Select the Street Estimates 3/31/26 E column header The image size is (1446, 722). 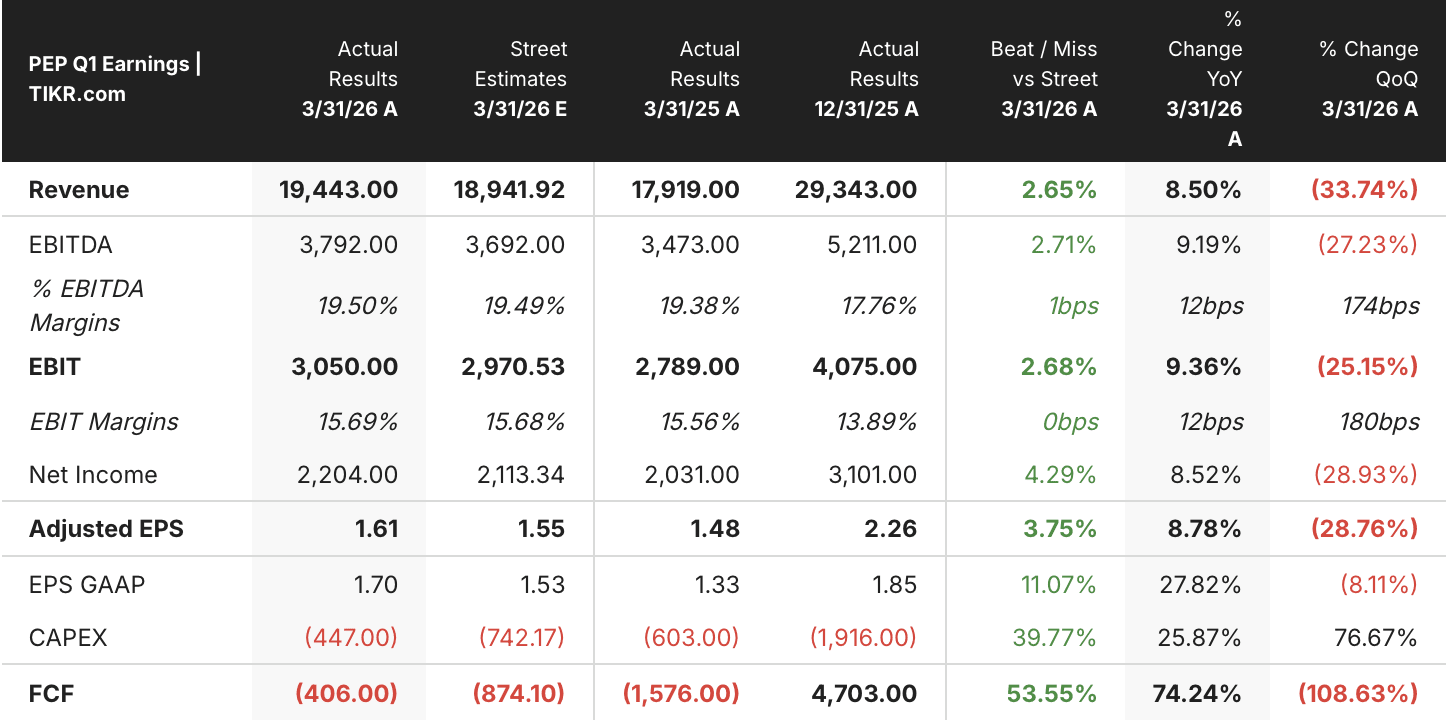520,79
